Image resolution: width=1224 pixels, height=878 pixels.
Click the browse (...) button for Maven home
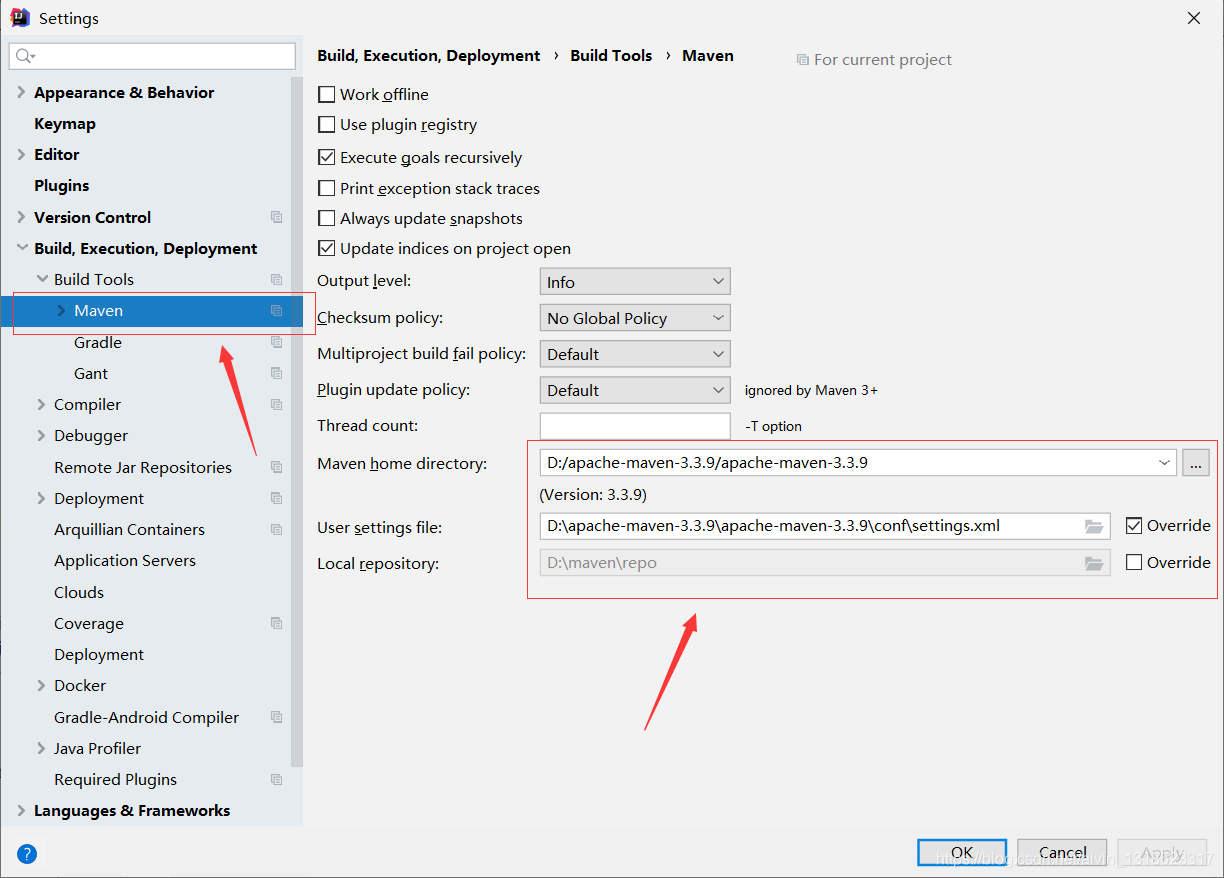click(1196, 463)
